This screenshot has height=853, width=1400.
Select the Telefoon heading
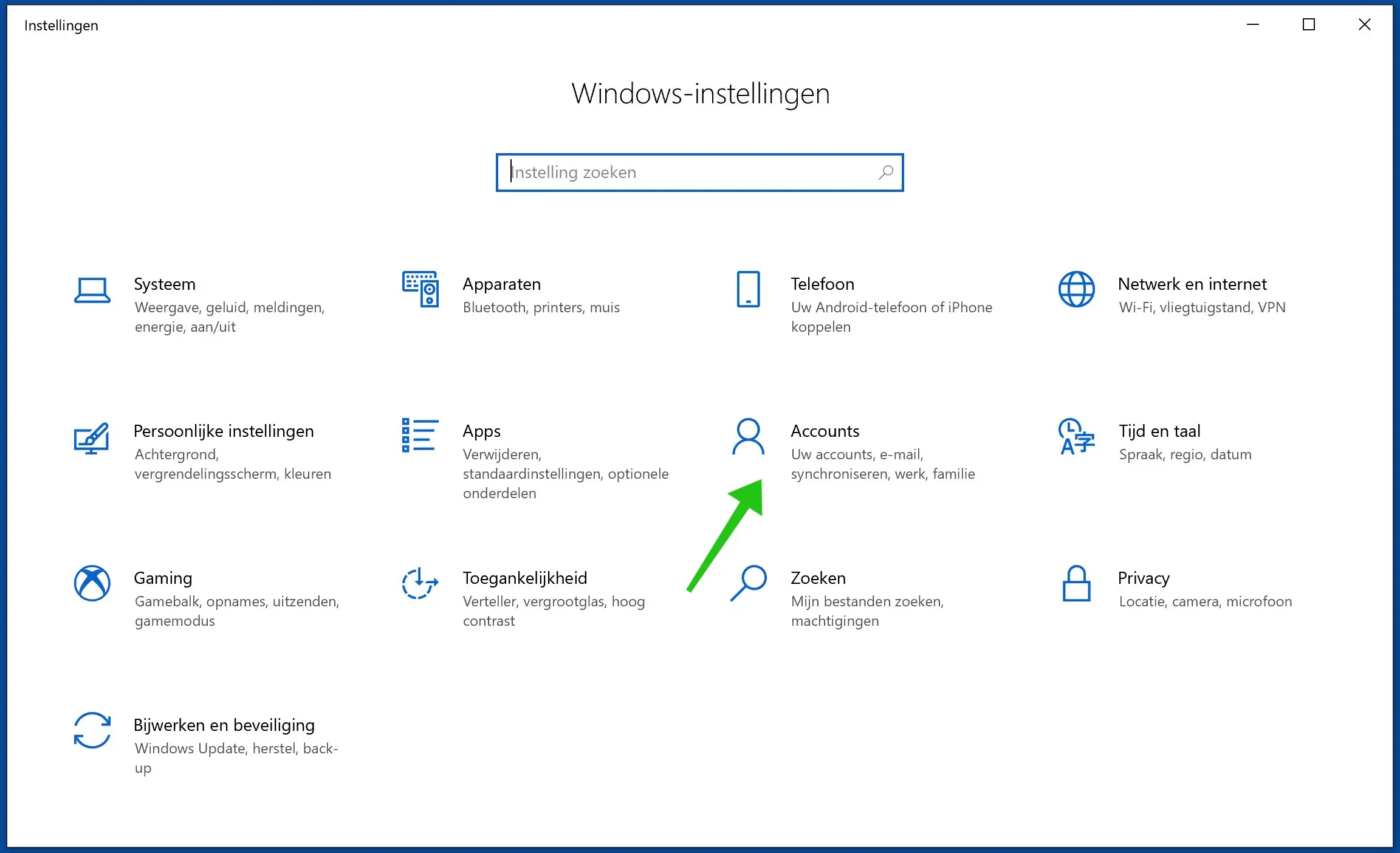pos(823,284)
